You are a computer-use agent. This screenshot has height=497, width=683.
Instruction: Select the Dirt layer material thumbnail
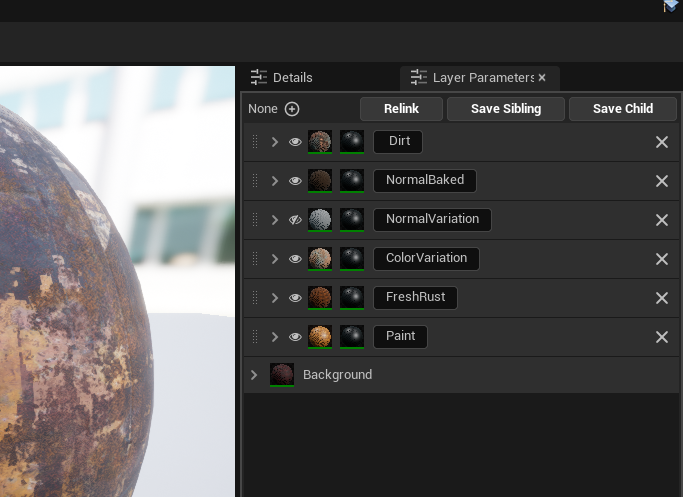pyautogui.click(x=320, y=142)
